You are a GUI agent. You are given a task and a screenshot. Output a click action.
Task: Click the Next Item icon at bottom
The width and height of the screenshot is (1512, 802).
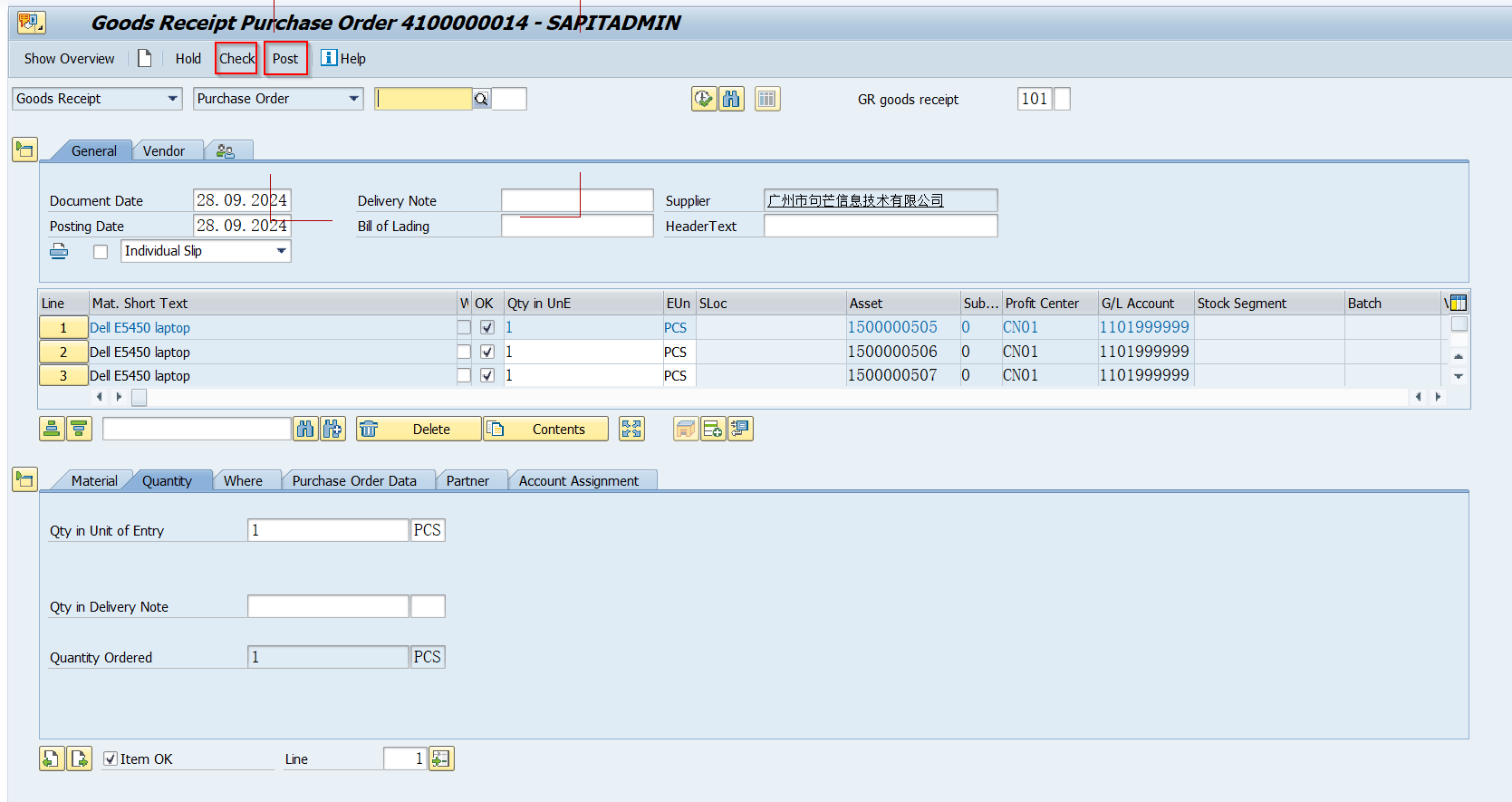(x=80, y=759)
